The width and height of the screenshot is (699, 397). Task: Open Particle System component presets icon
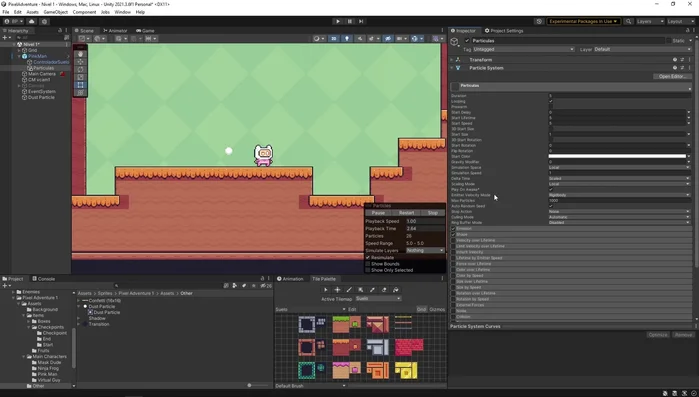coord(682,68)
